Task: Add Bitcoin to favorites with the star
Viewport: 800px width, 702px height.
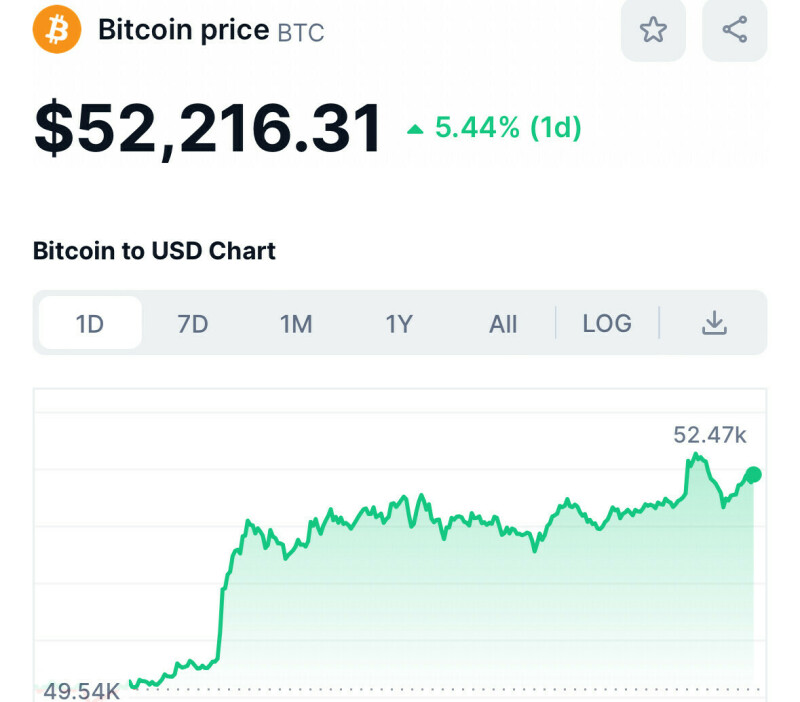Action: (x=653, y=30)
